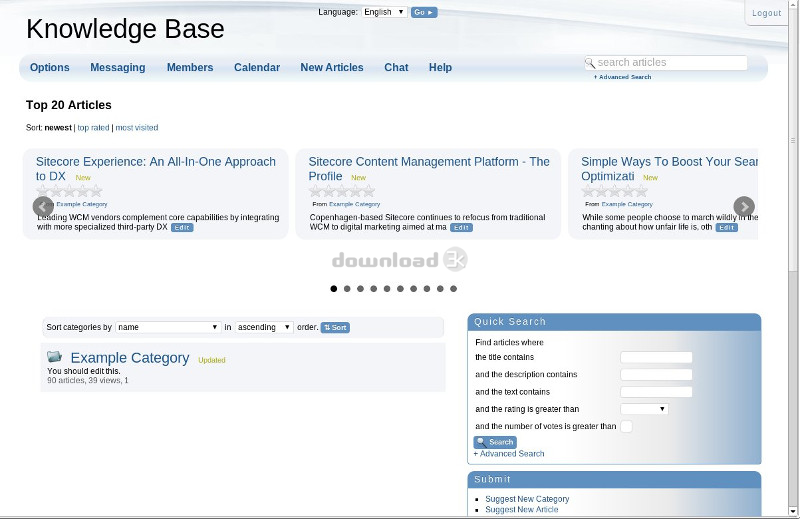Open Example Category link in Content Management card
Screen dimensions: 800x519
point(355,204)
